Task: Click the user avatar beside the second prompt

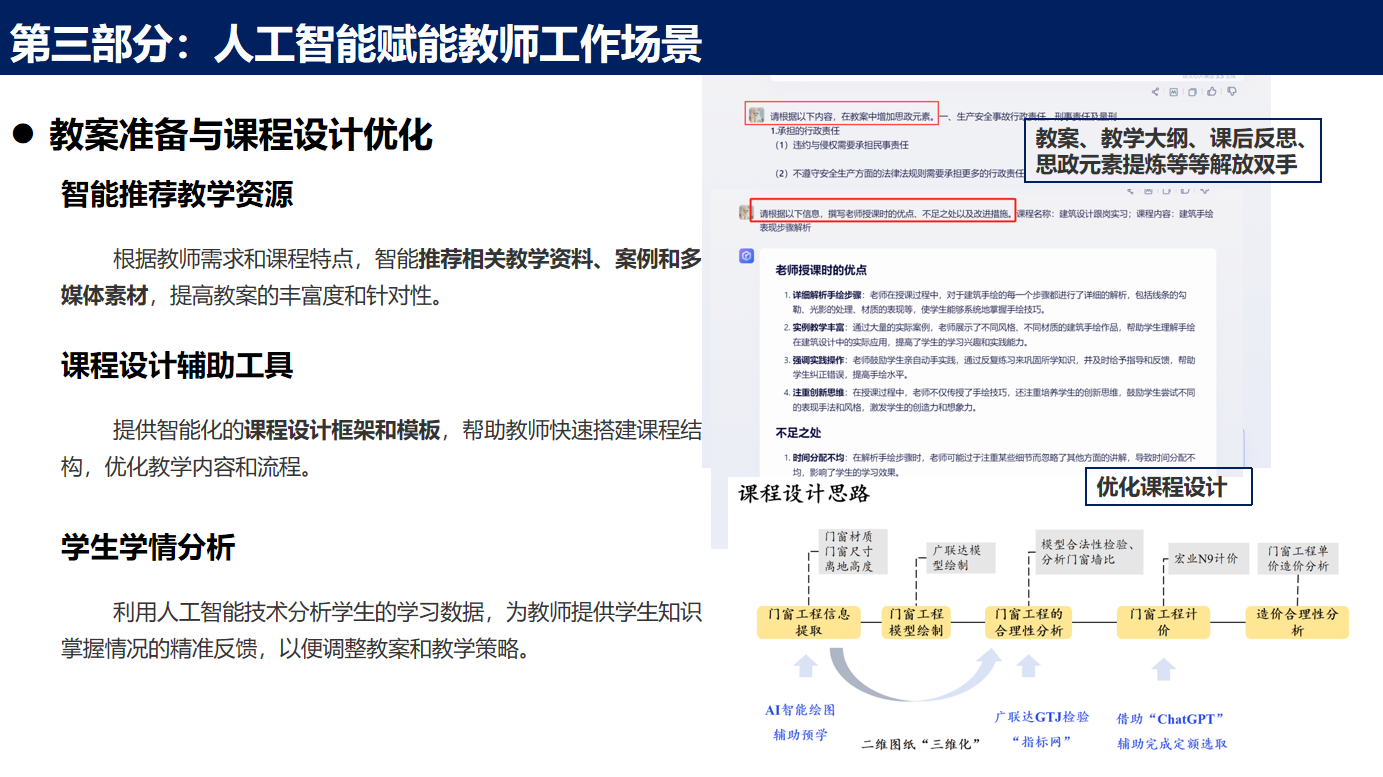Action: point(745,212)
